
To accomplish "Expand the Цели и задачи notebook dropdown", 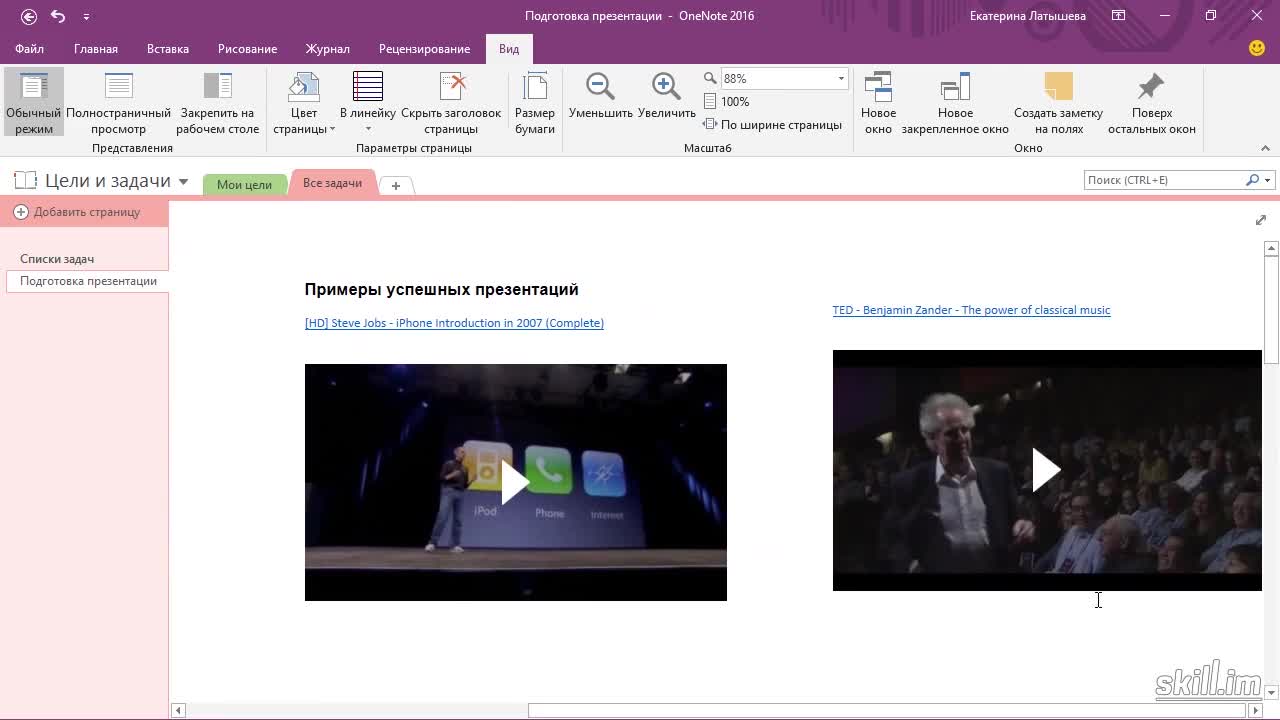I will pyautogui.click(x=183, y=182).
